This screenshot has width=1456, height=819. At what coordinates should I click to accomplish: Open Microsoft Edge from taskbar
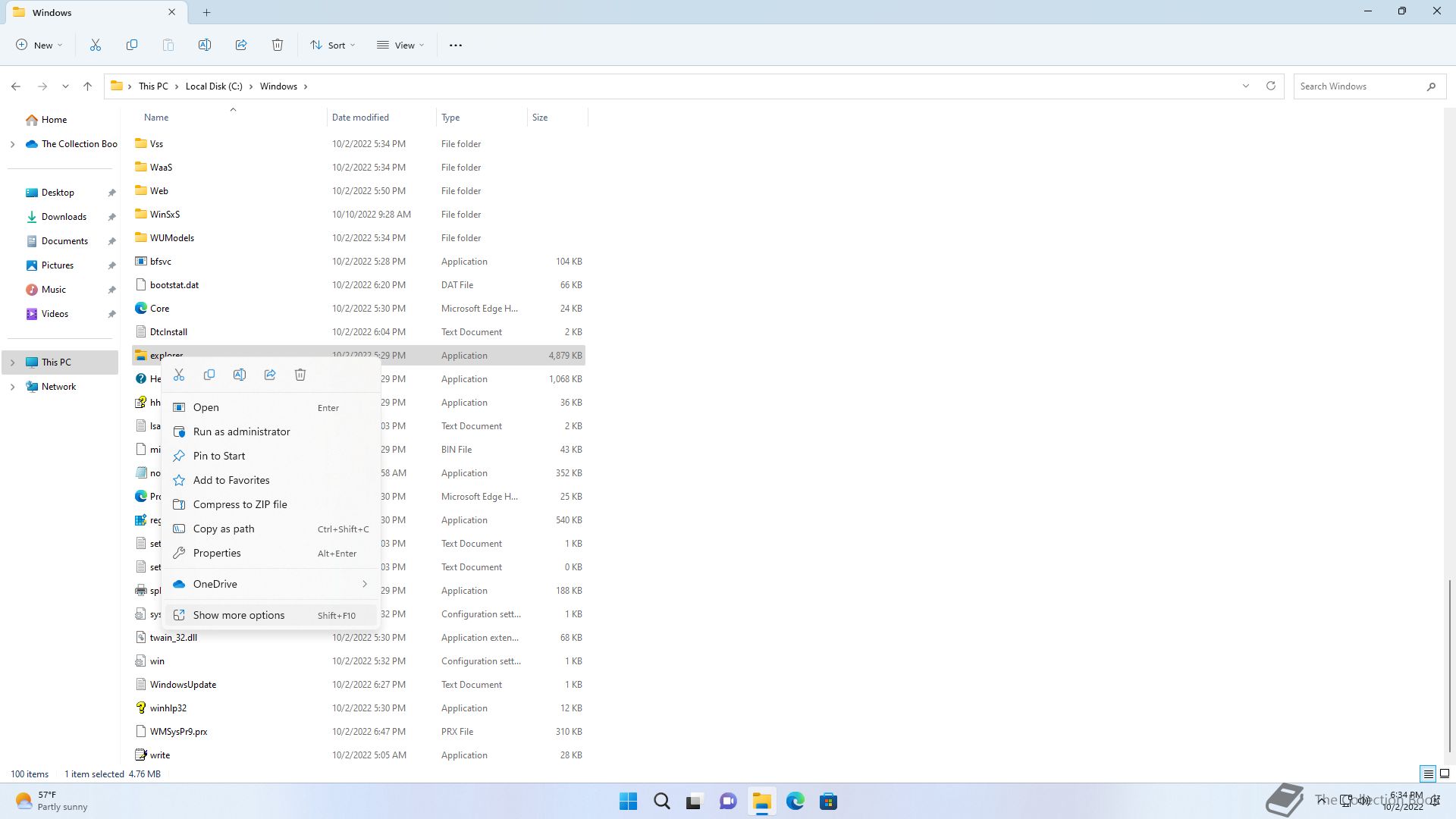(x=795, y=802)
